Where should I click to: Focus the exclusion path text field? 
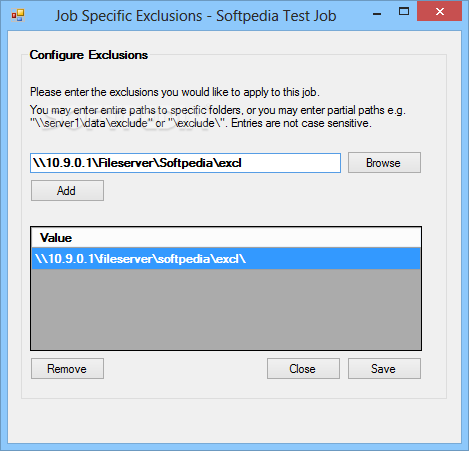[185, 163]
